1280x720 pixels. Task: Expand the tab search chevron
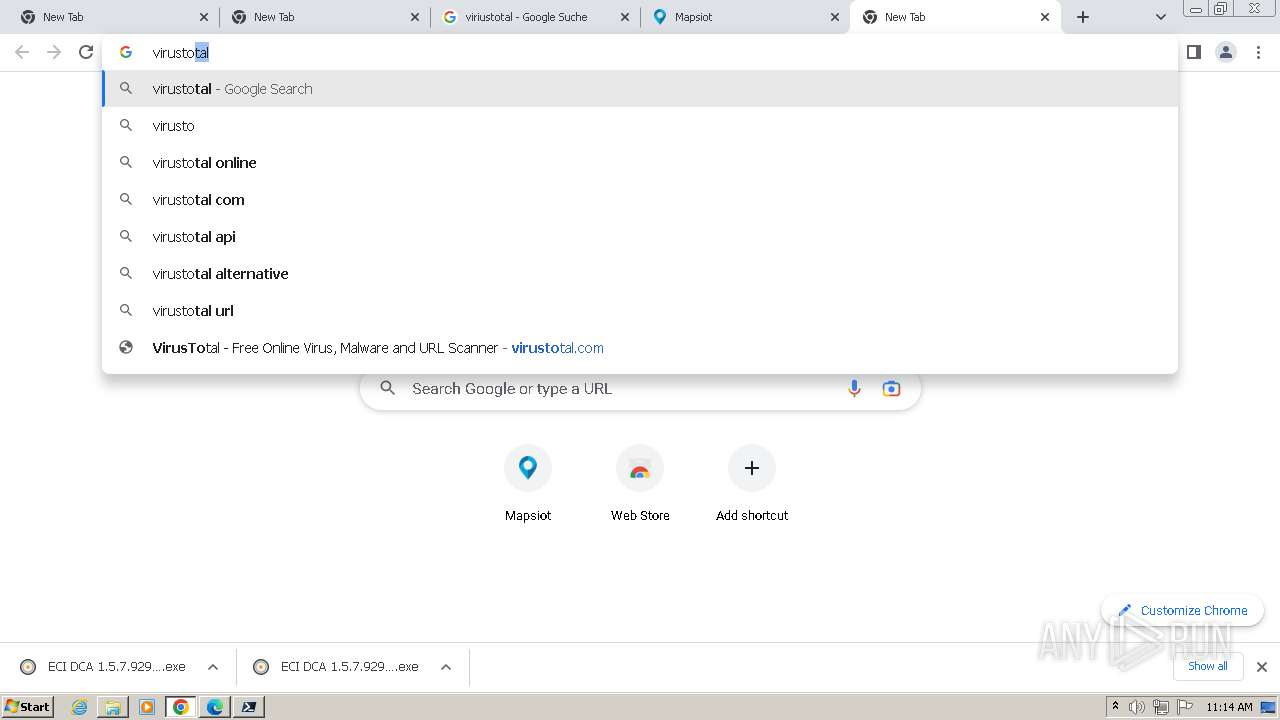(1161, 17)
